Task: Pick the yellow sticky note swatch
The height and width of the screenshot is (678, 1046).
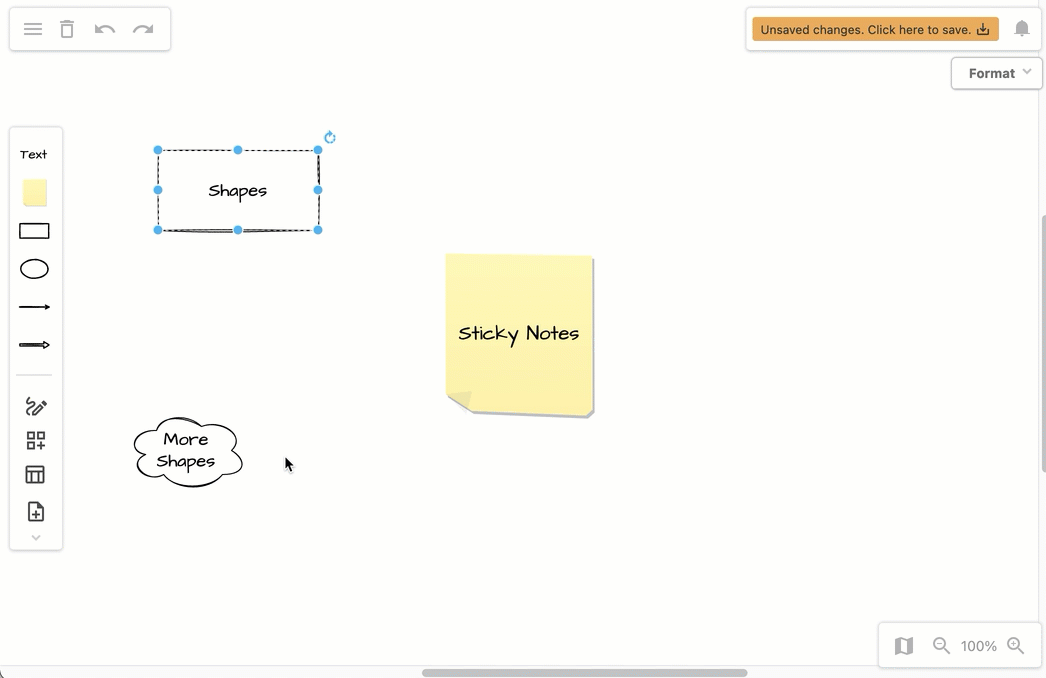Action: click(x=34, y=192)
